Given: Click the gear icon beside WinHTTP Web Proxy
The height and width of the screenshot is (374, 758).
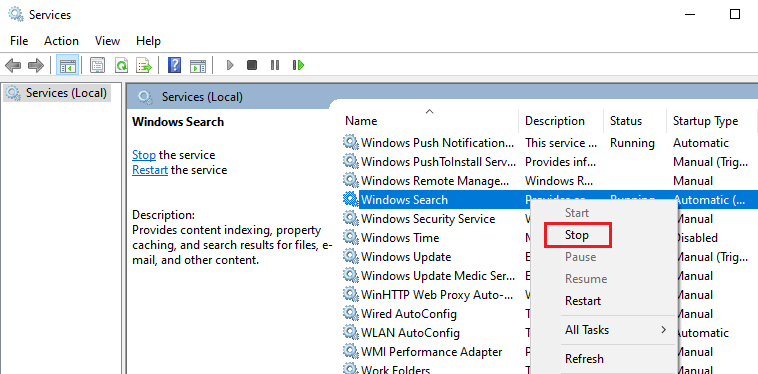Looking at the screenshot, I should click(x=350, y=295).
